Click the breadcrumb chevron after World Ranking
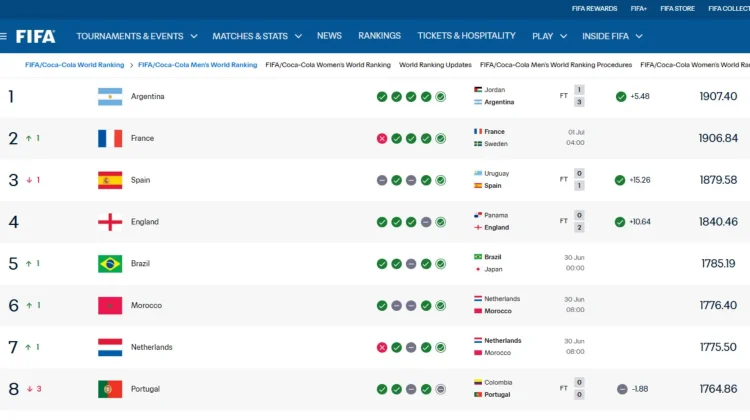The image size is (750, 420). pos(131,65)
